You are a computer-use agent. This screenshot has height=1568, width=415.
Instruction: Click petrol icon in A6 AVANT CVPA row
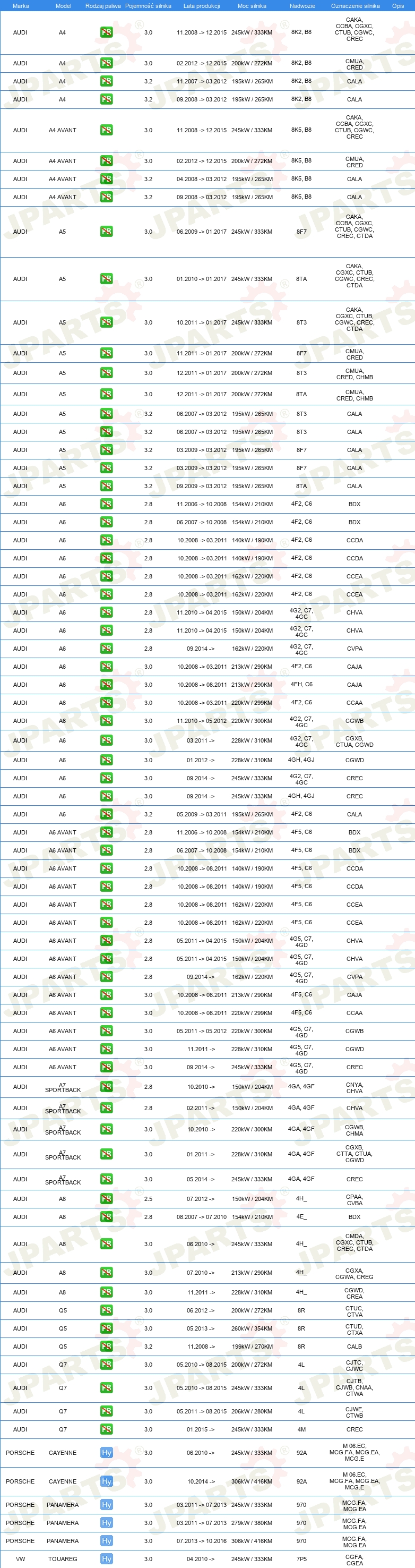click(x=107, y=977)
